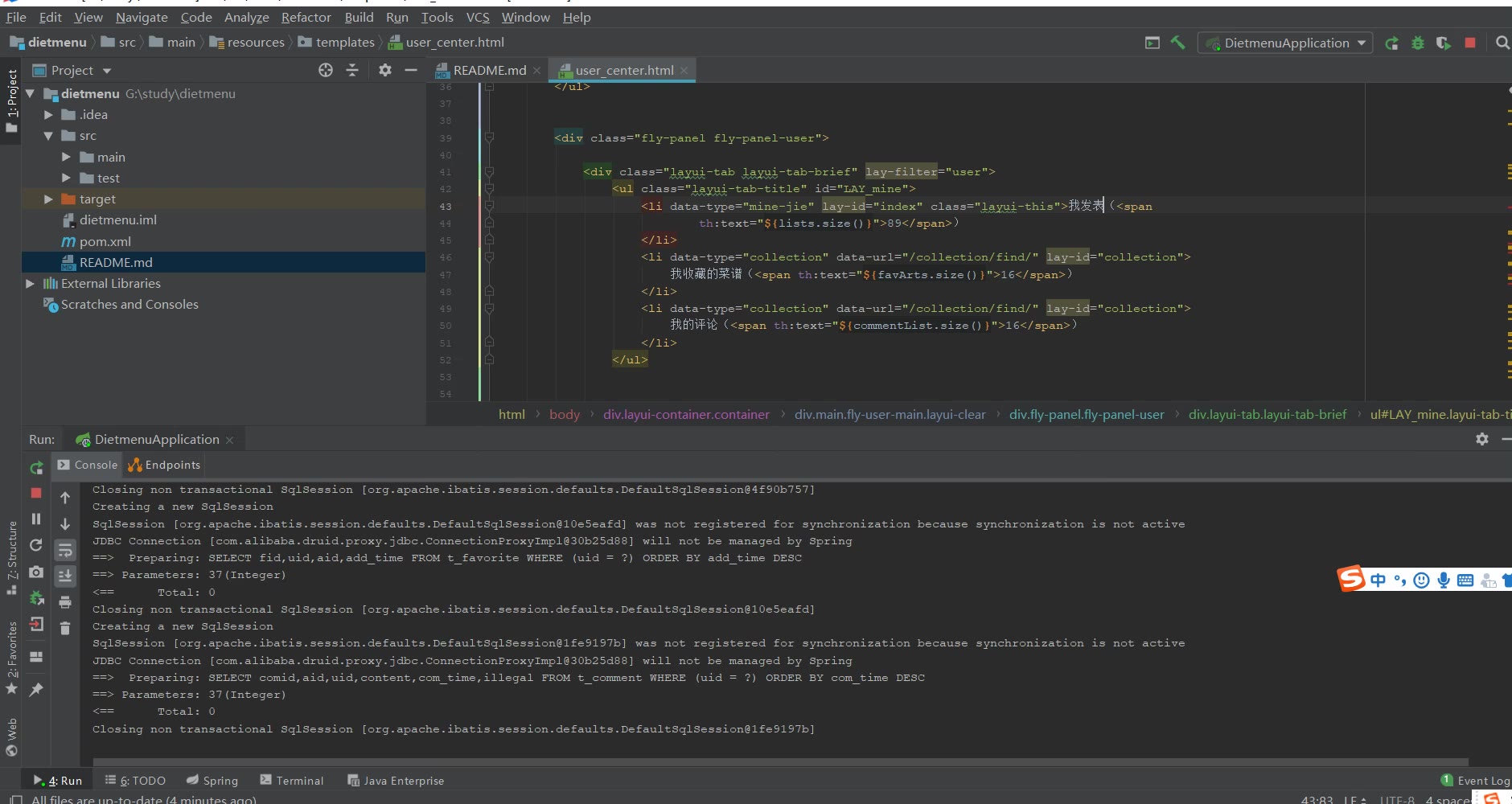Pause output in Run panel
Viewport: 1512px width, 804px height.
point(36,519)
